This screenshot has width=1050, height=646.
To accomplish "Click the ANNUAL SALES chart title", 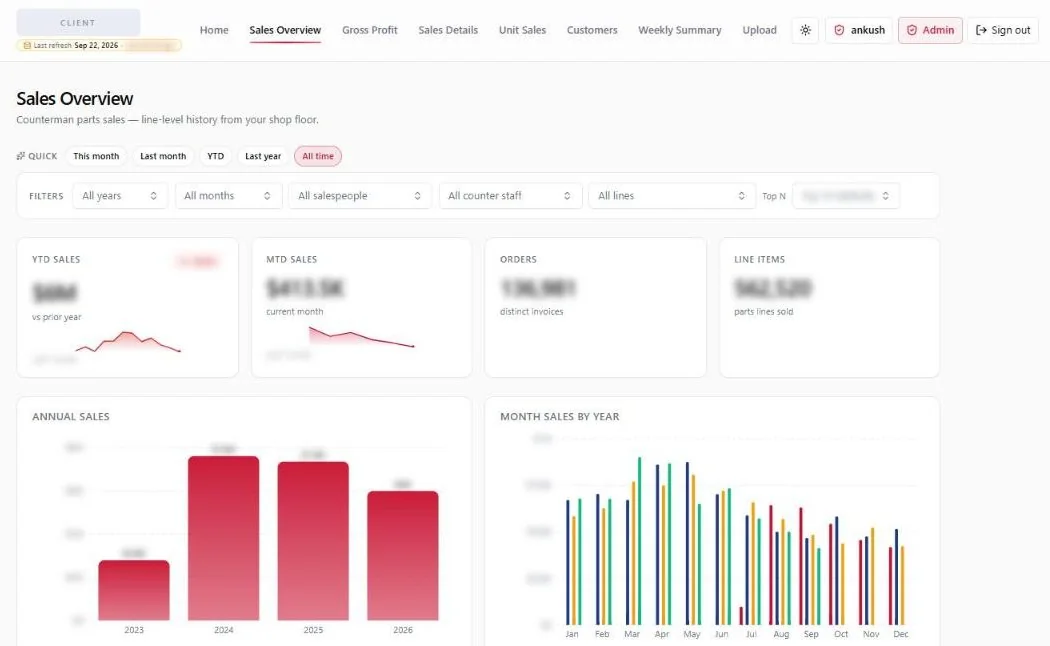I will pos(71,416).
